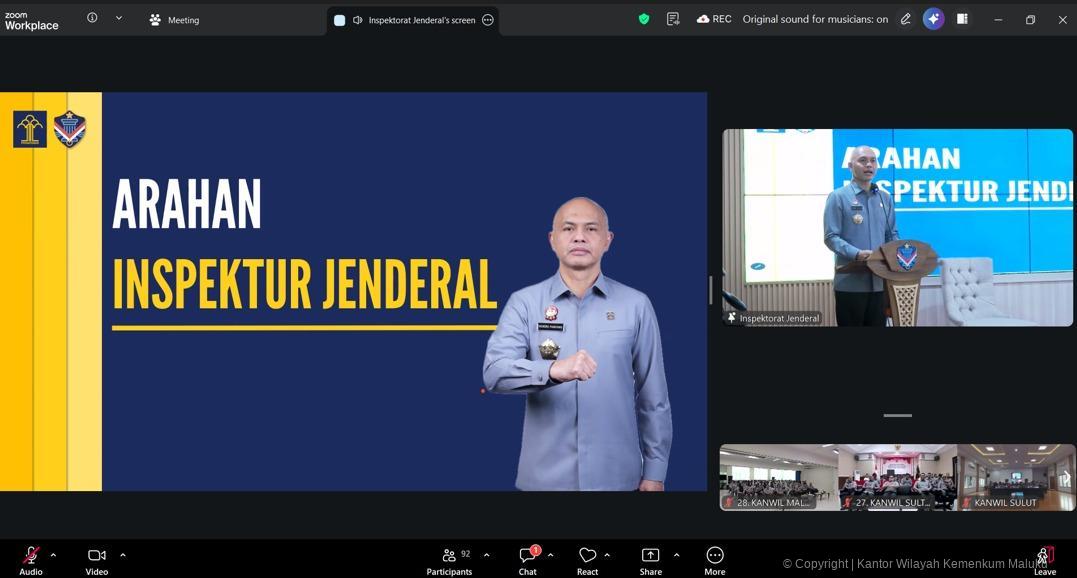Screen dimensions: 1077x578
Task: Click the Share screen icon
Action: coord(650,559)
